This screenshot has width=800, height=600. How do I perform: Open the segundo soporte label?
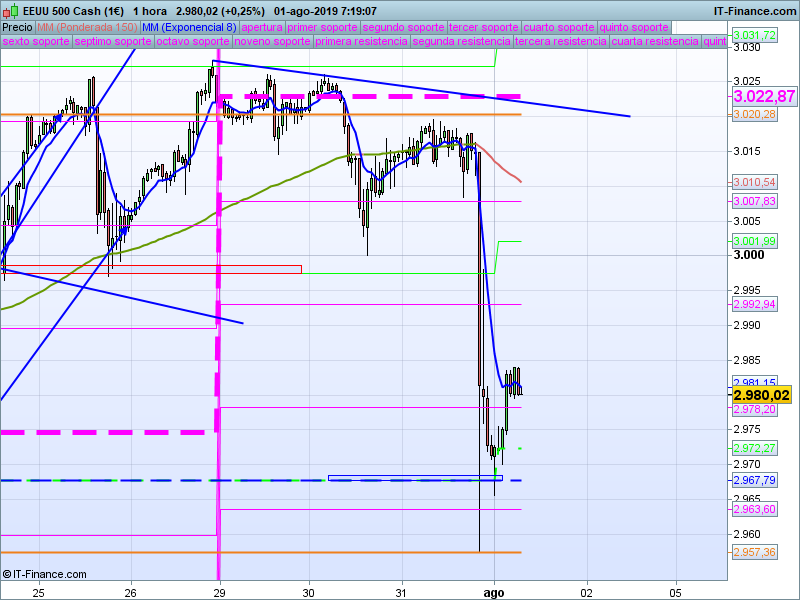403,28
